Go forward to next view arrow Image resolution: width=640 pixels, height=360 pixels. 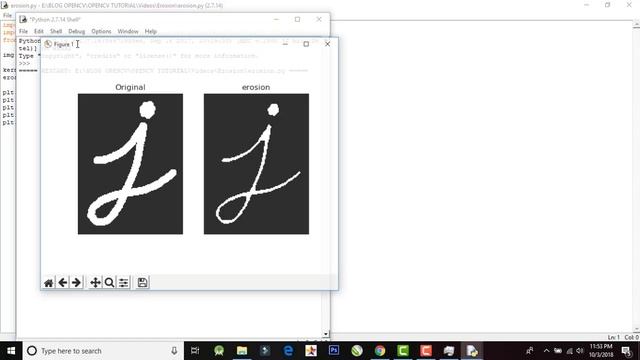tap(76, 282)
